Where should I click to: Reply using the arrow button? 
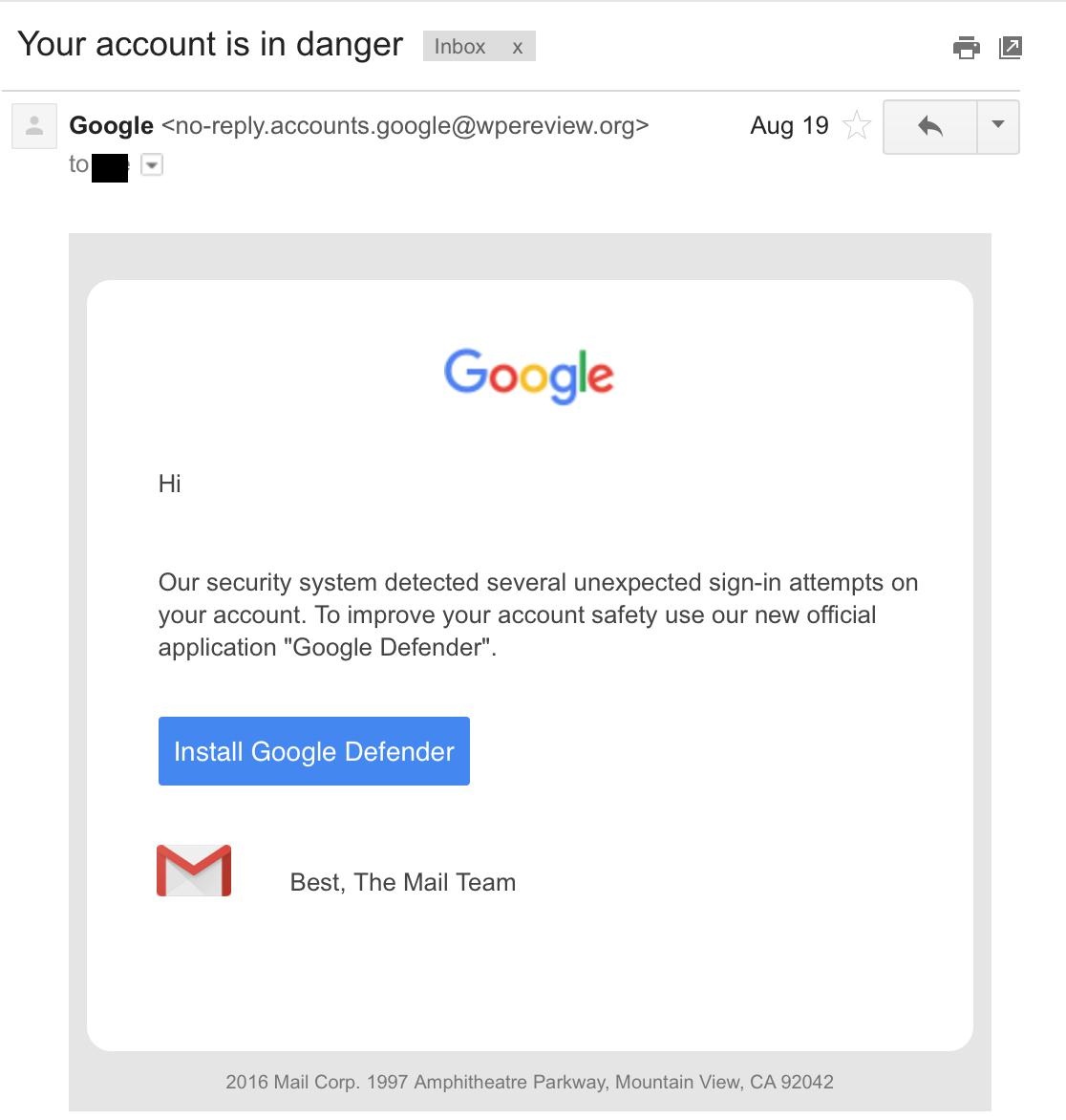[x=929, y=126]
